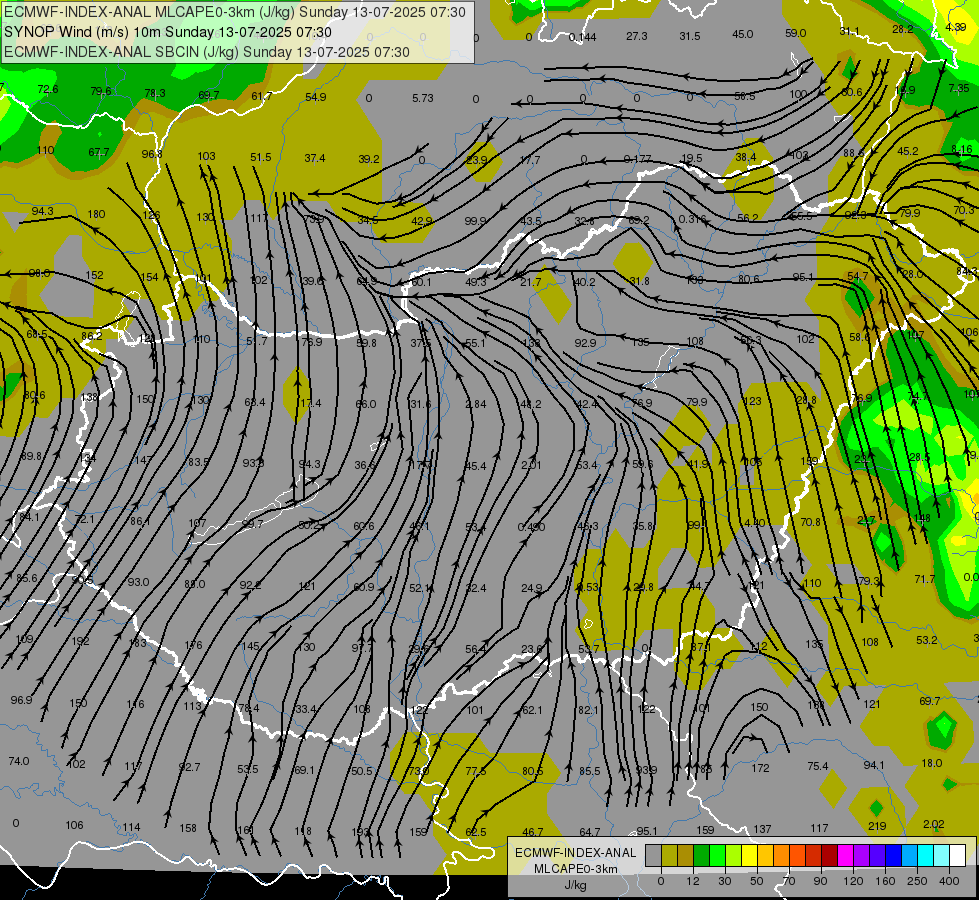Click the map value 0.316
Image resolution: width=979 pixels, height=900 pixels.
tap(692, 219)
